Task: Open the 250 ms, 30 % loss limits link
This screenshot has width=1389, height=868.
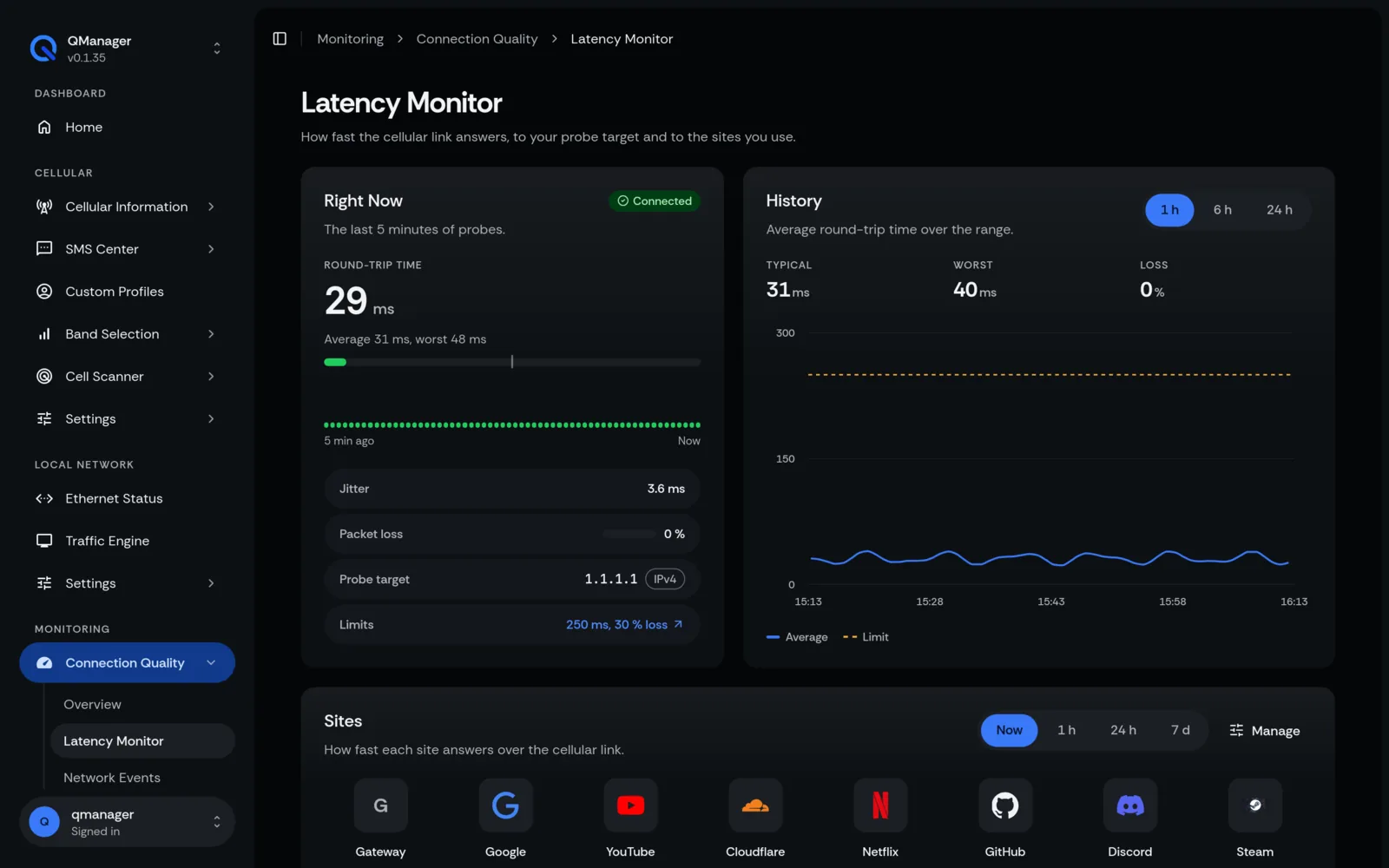Action: [x=624, y=625]
